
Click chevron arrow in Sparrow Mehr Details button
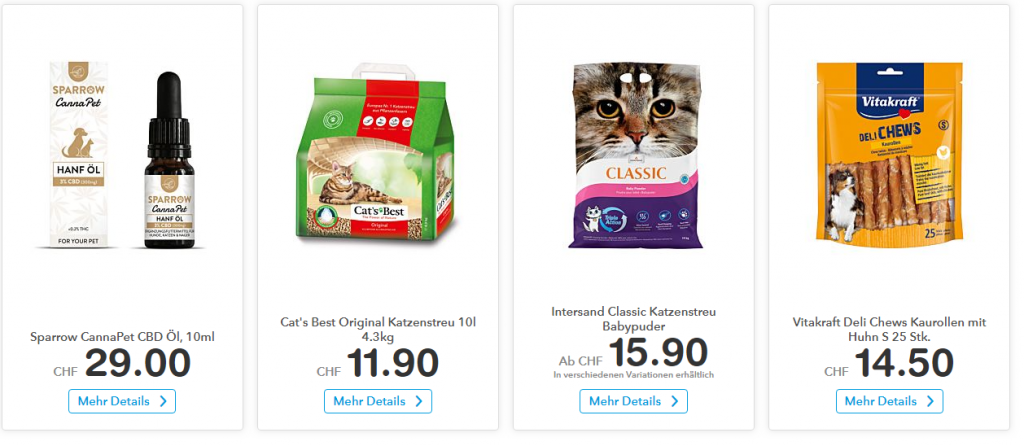coord(163,401)
